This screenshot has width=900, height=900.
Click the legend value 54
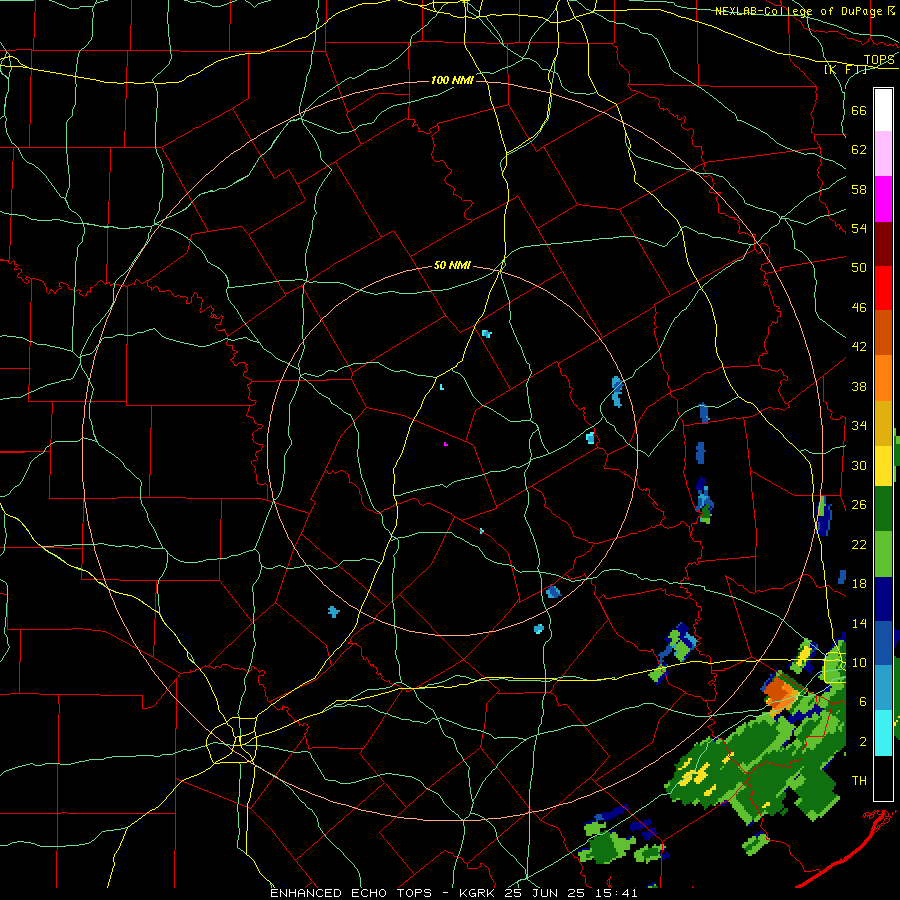(859, 228)
